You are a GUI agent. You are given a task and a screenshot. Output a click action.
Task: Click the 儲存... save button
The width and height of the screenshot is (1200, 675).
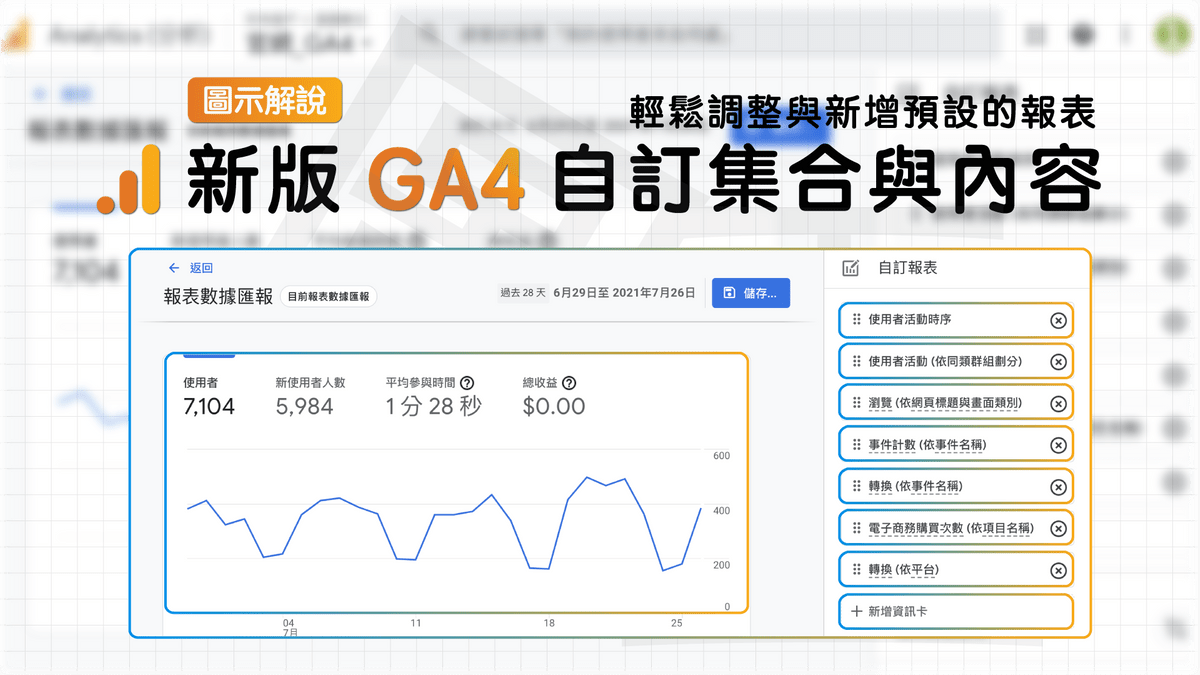point(750,293)
